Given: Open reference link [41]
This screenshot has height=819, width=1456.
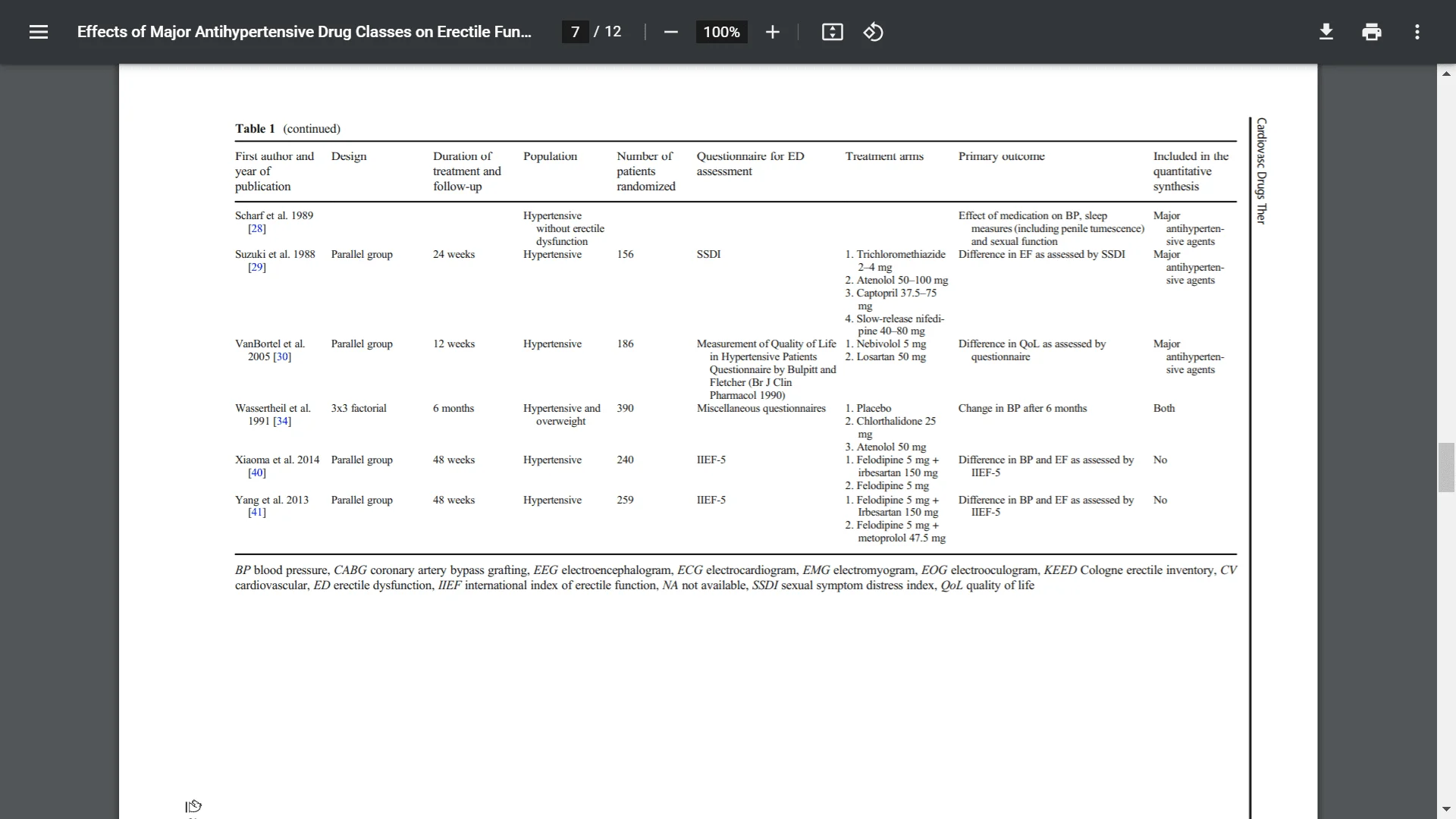Looking at the screenshot, I should pos(256,512).
